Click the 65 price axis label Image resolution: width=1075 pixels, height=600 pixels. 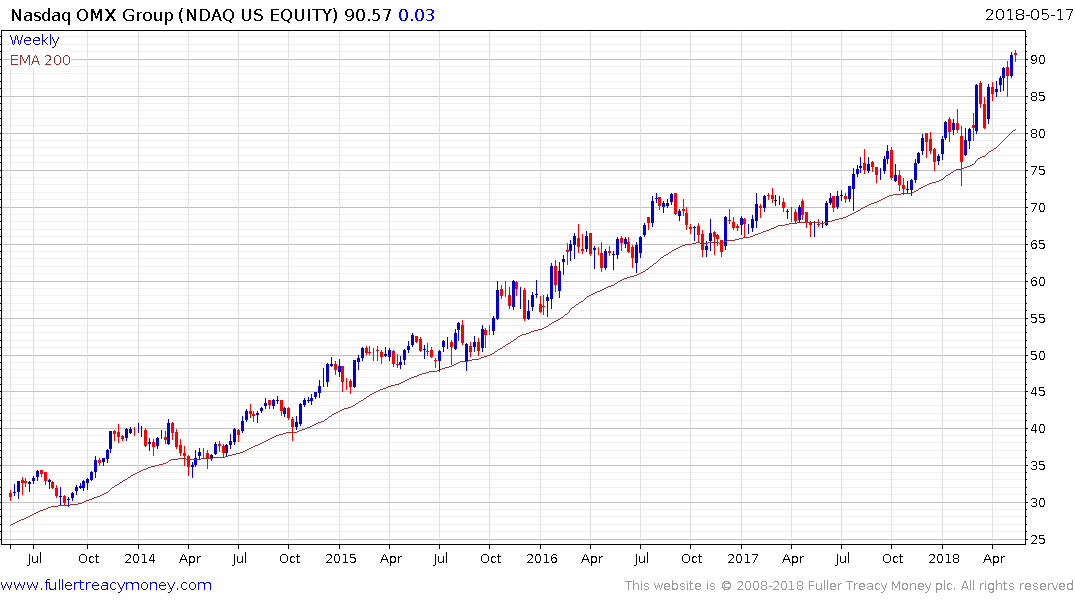click(1038, 245)
